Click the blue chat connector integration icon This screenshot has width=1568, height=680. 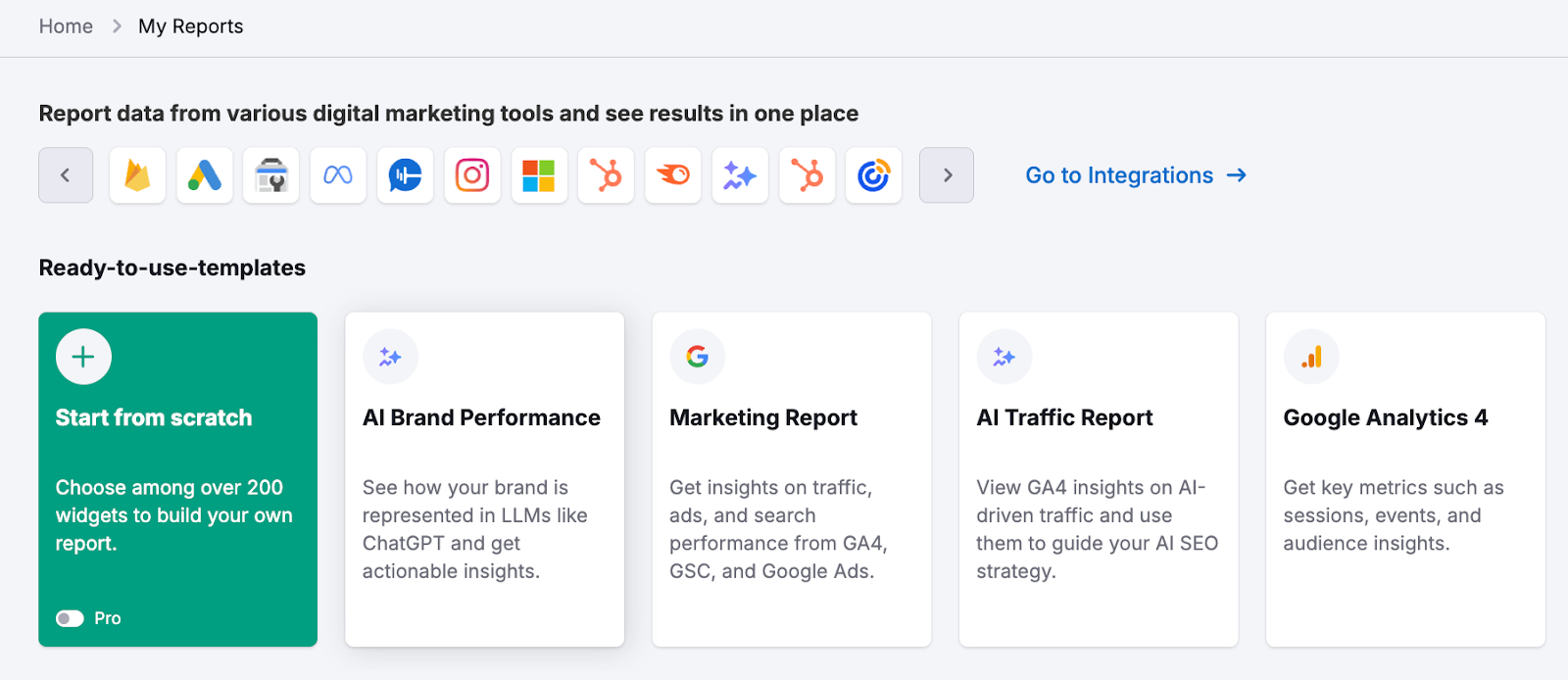click(405, 175)
